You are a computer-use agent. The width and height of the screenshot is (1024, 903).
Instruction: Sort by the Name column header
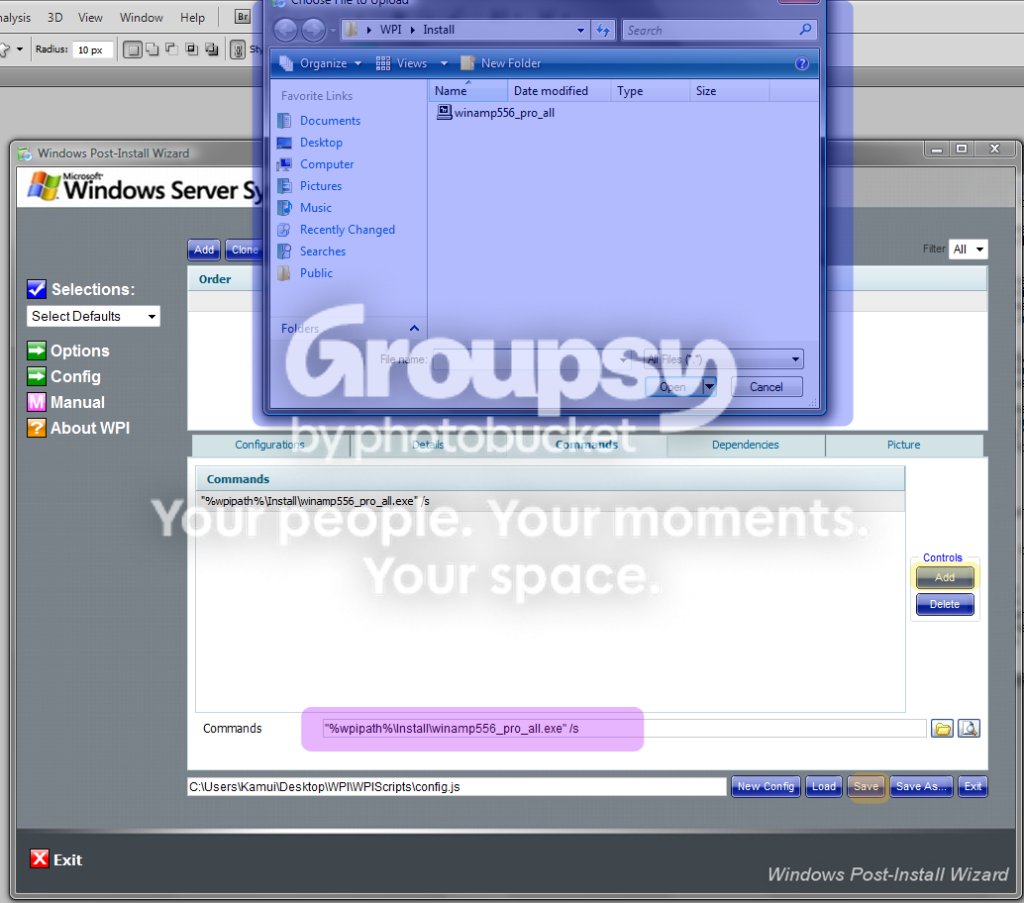[x=468, y=91]
